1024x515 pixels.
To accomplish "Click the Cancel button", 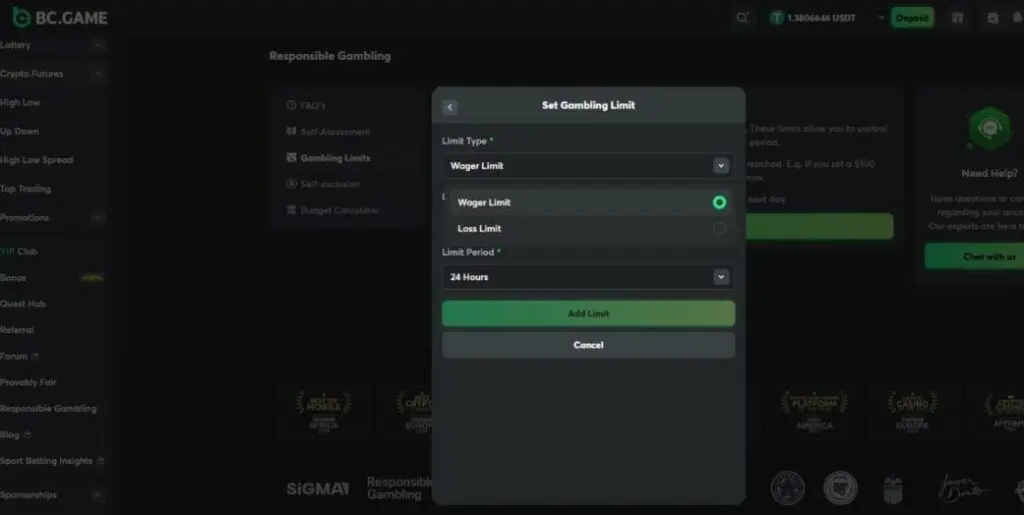I will [588, 345].
